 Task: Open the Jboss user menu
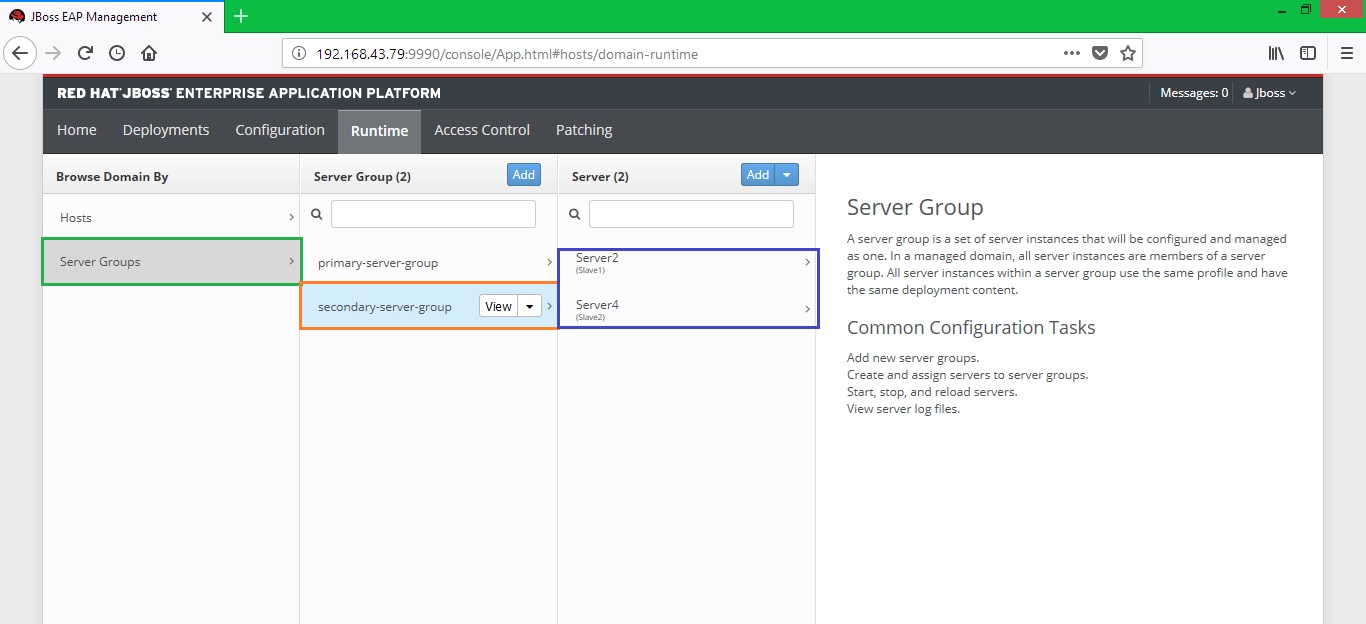click(1267, 92)
